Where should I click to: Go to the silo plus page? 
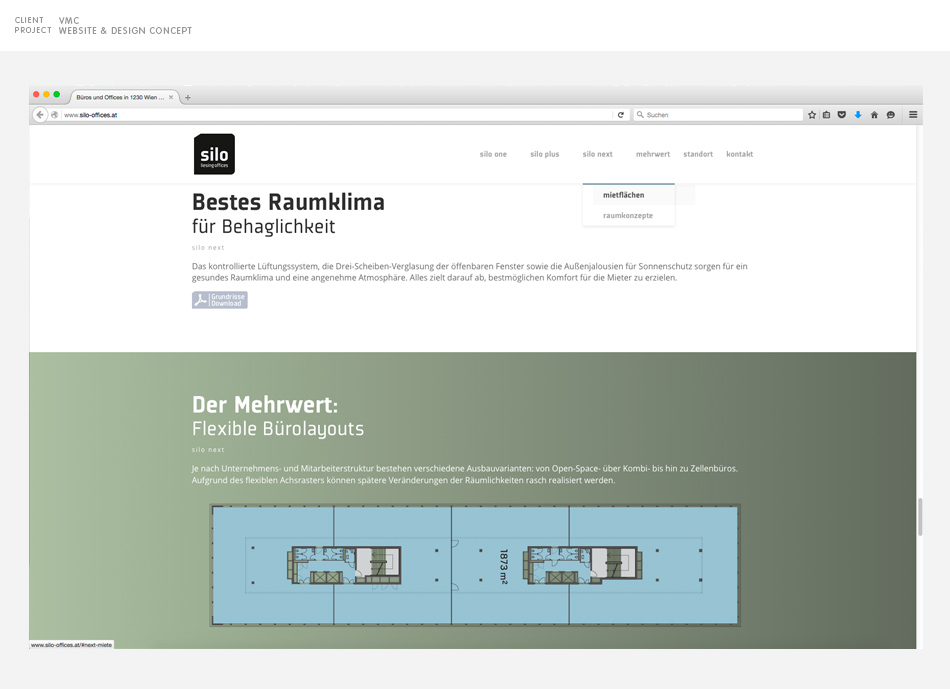544,155
